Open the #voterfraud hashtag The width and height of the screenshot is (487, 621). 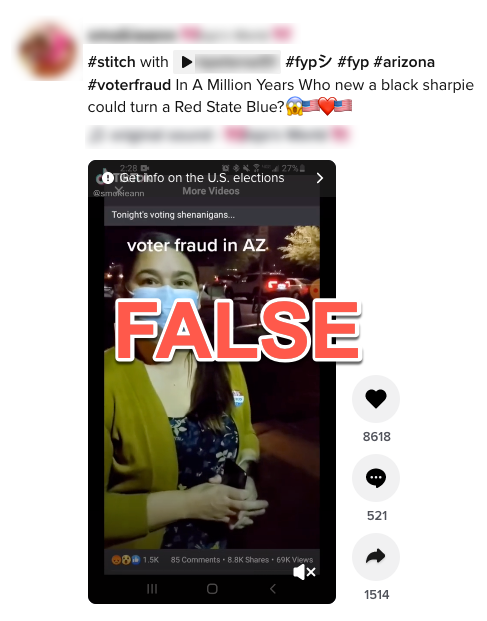click(x=129, y=85)
